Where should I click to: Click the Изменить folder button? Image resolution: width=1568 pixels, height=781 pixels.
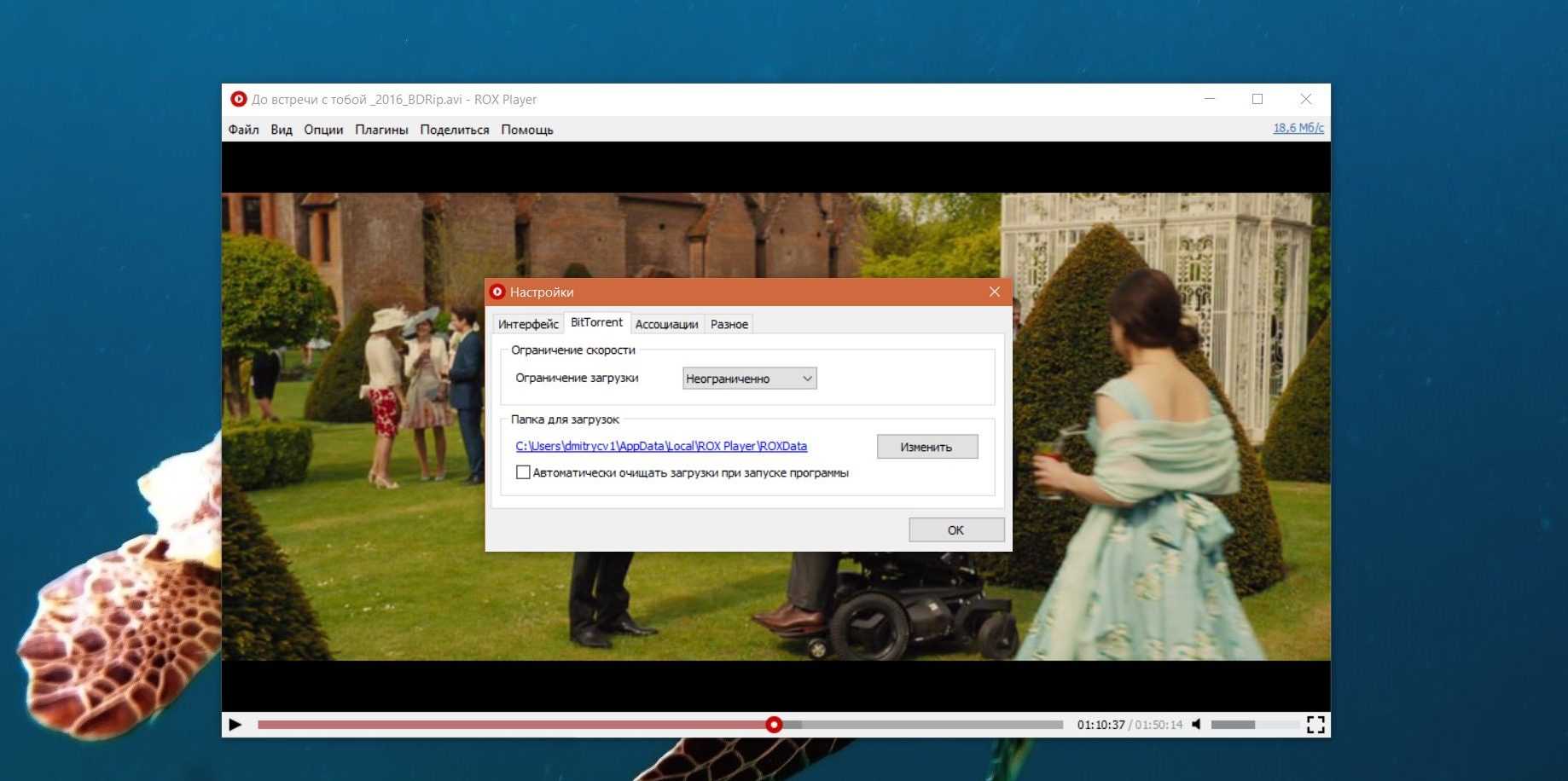click(x=926, y=447)
